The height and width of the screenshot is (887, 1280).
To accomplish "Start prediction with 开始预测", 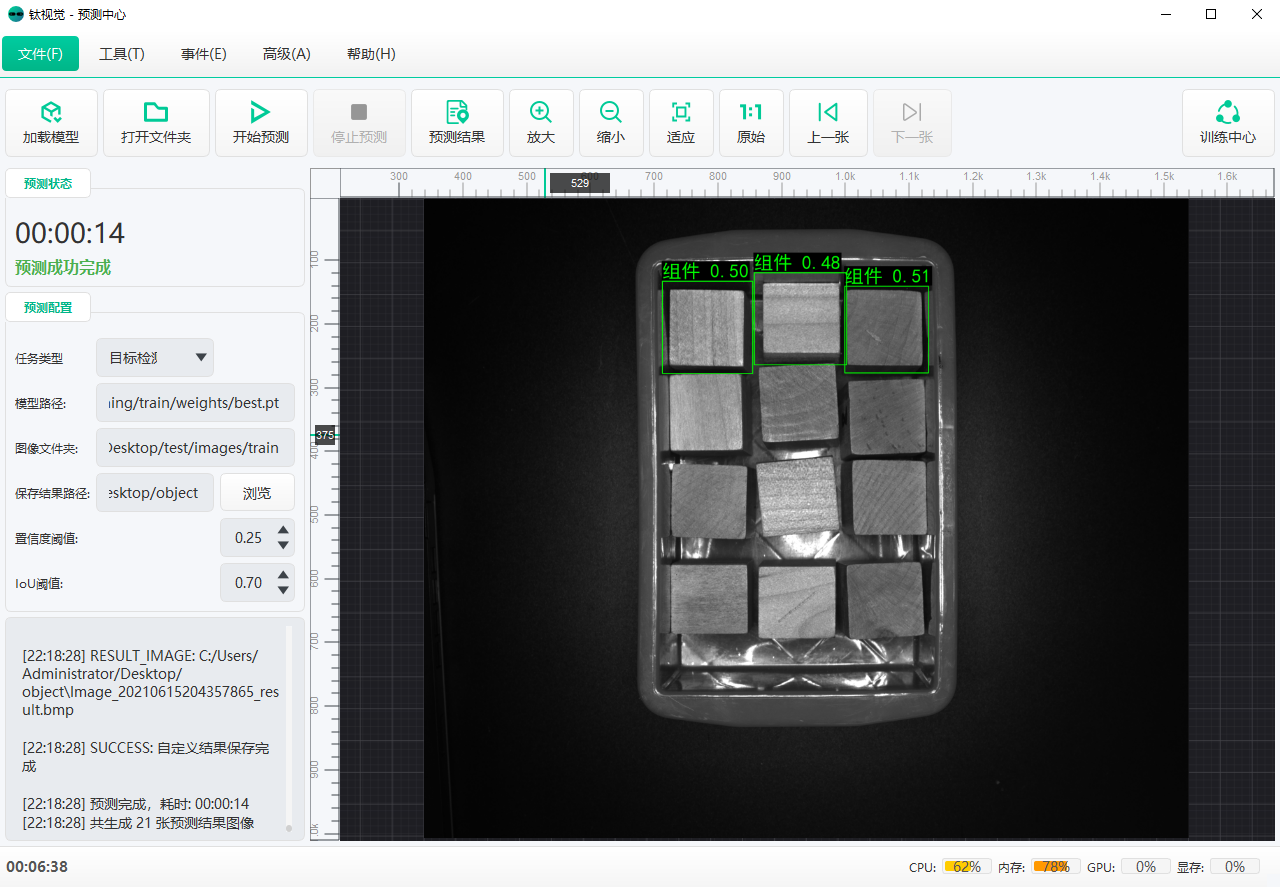I will point(261,123).
